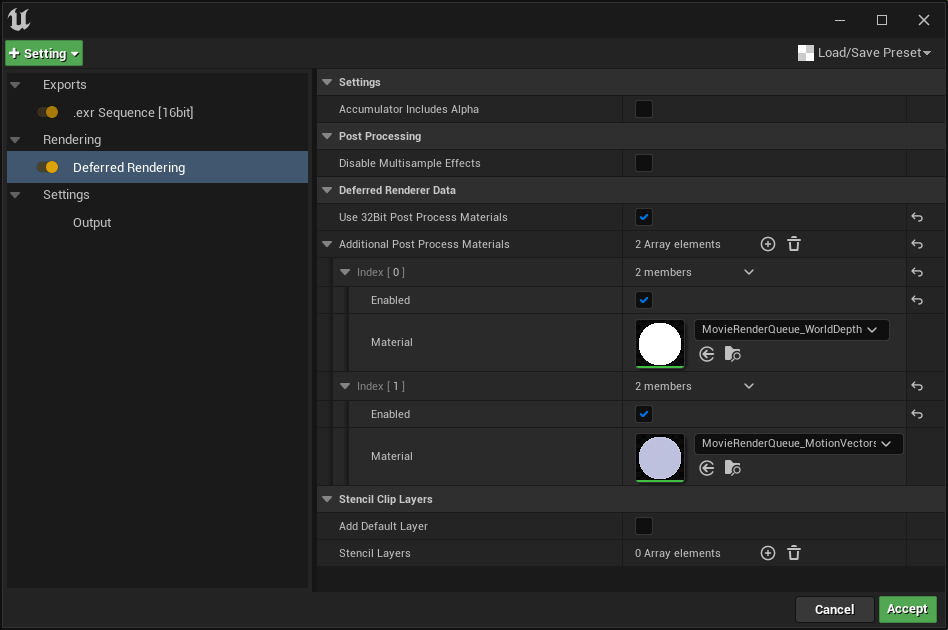Disable the Enabled checkbox under Index 1

643,414
